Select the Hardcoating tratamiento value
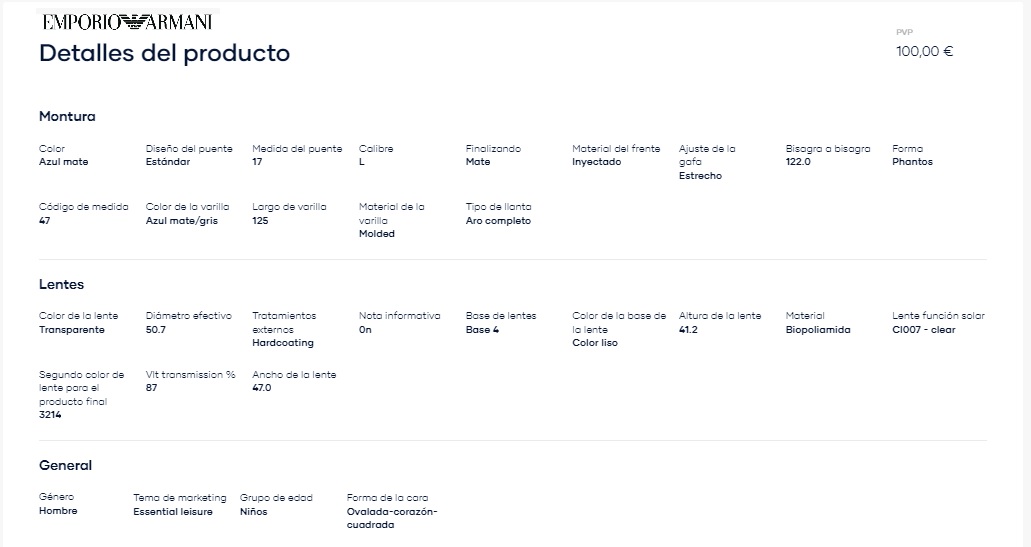Screen dimensions: 1031x547 283,343
